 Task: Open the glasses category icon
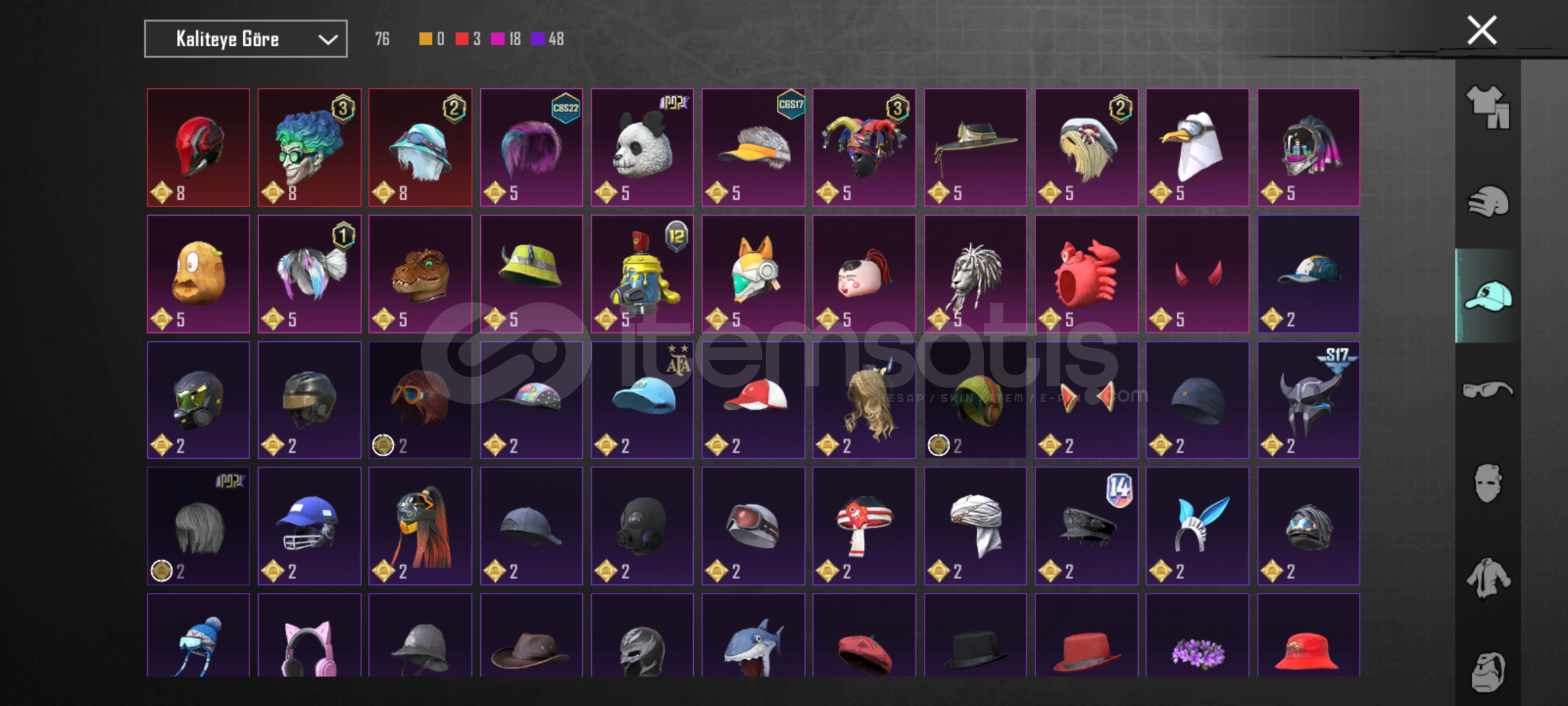pos(1488,390)
